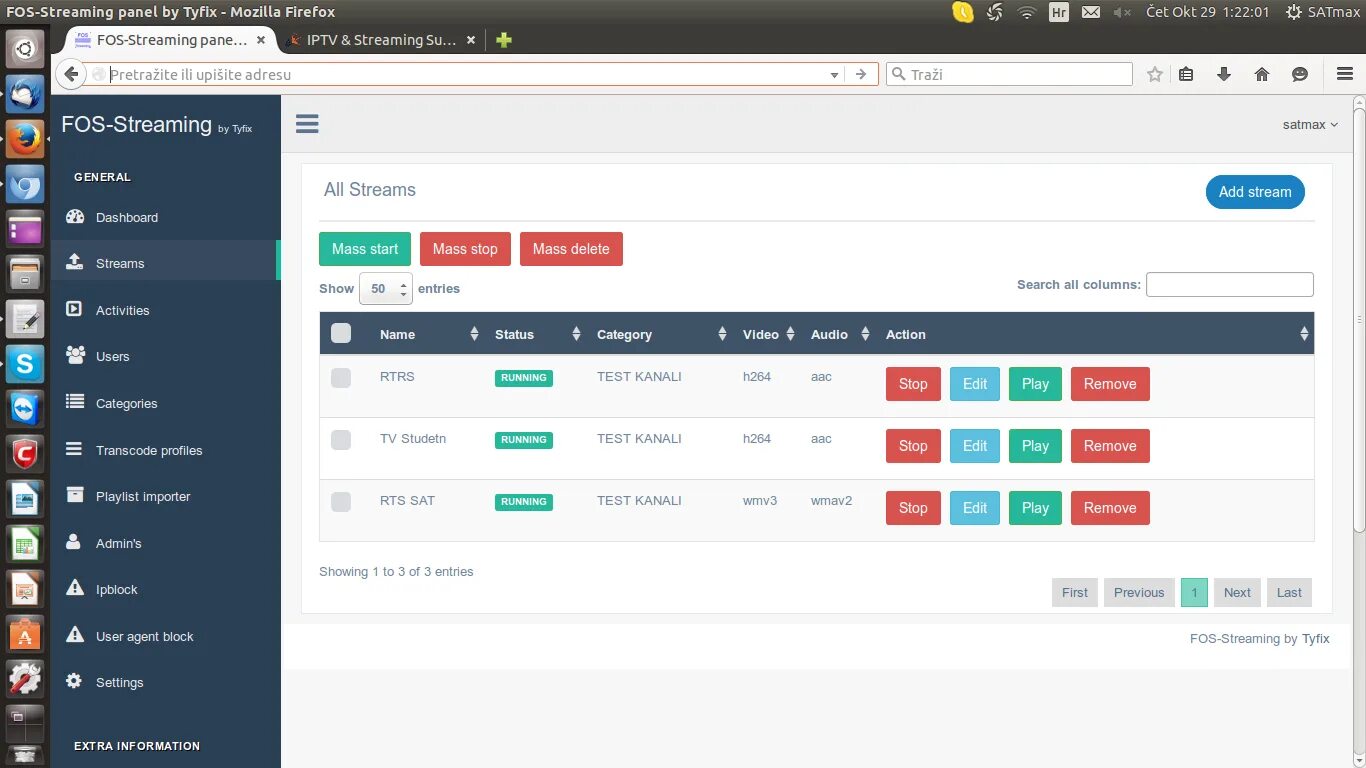The image size is (1366, 768).
Task: Open the address bar history dropdown arrow
Action: 834,74
